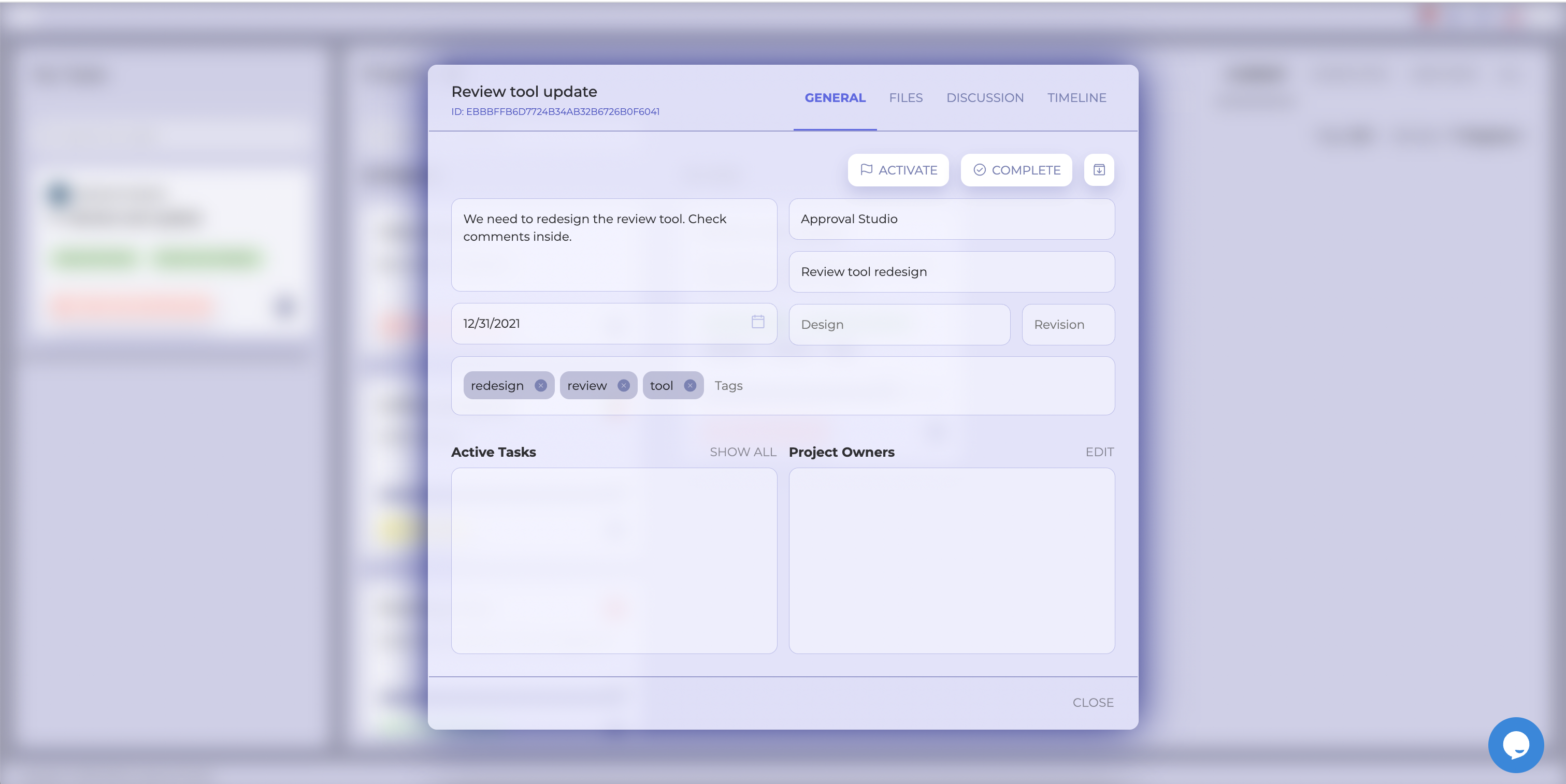
Task: Remove the redesign tag
Action: (x=540, y=385)
